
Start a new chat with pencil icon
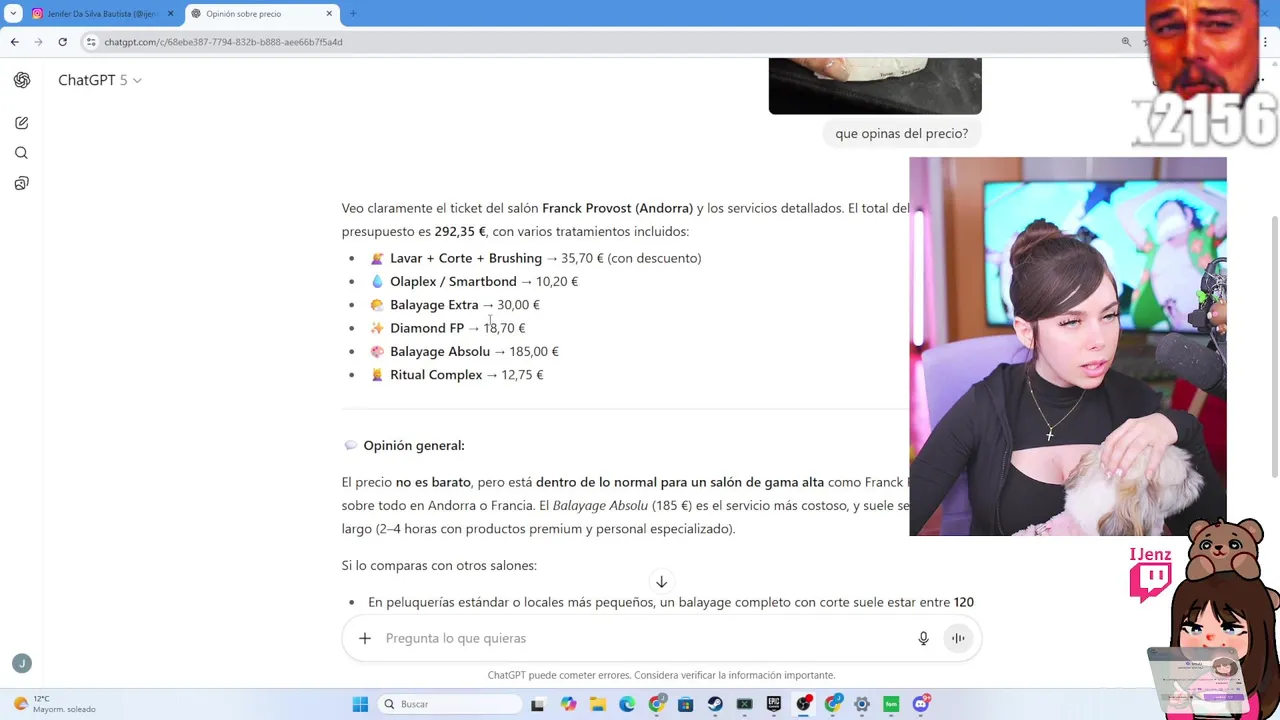(21, 122)
